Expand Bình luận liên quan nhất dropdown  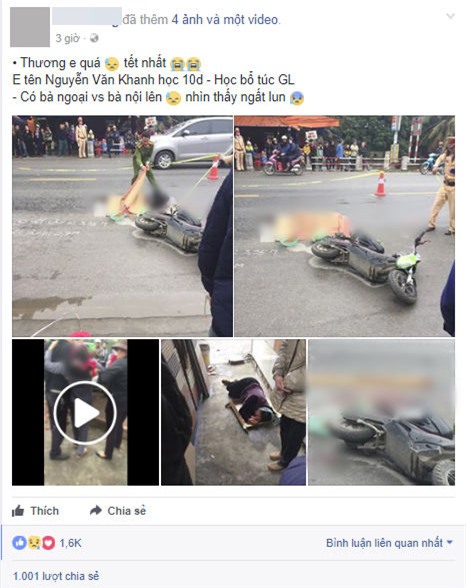[389, 543]
